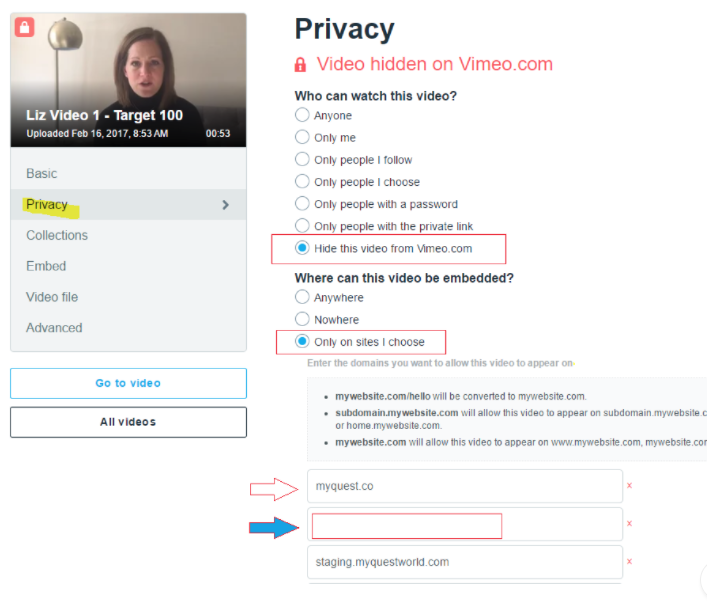Screen dimensions: 707x608
Task: Remove the myquest.co domain with its x
Action: 629,485
